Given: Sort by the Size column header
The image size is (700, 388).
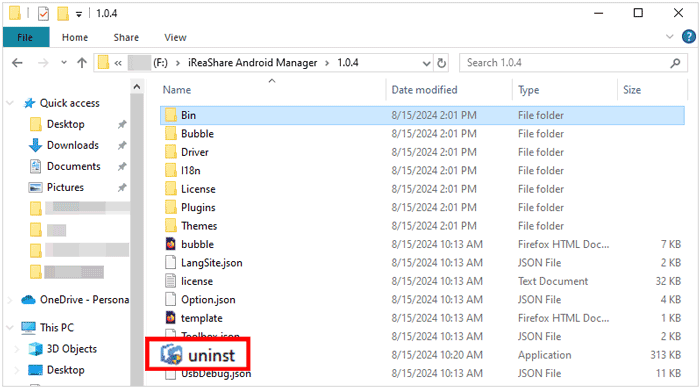Looking at the screenshot, I should [632, 90].
